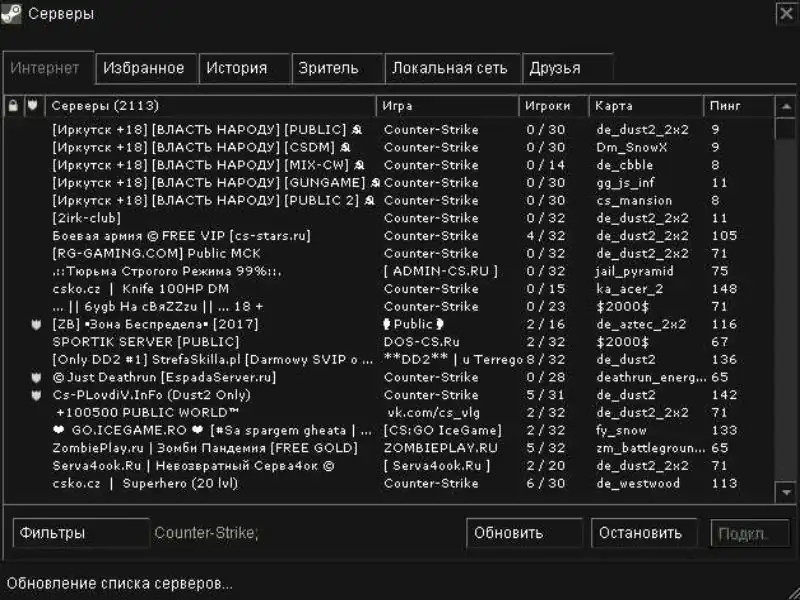Select SPORTIK SERVER [PUBLIC] row

pyautogui.click(x=389, y=342)
